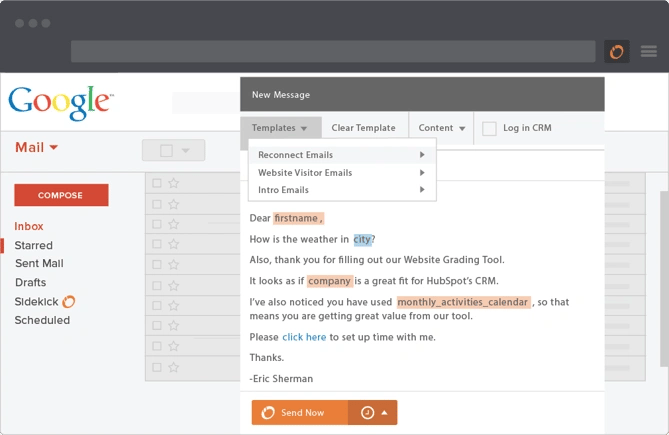
Task: Check the first email's checkbox
Action: pyautogui.click(x=155, y=183)
